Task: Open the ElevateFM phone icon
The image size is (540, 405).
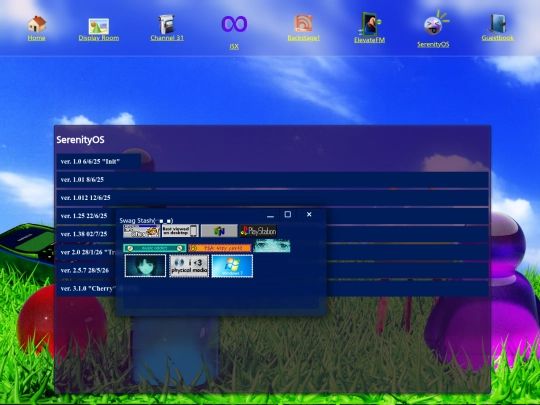Action: click(x=370, y=24)
